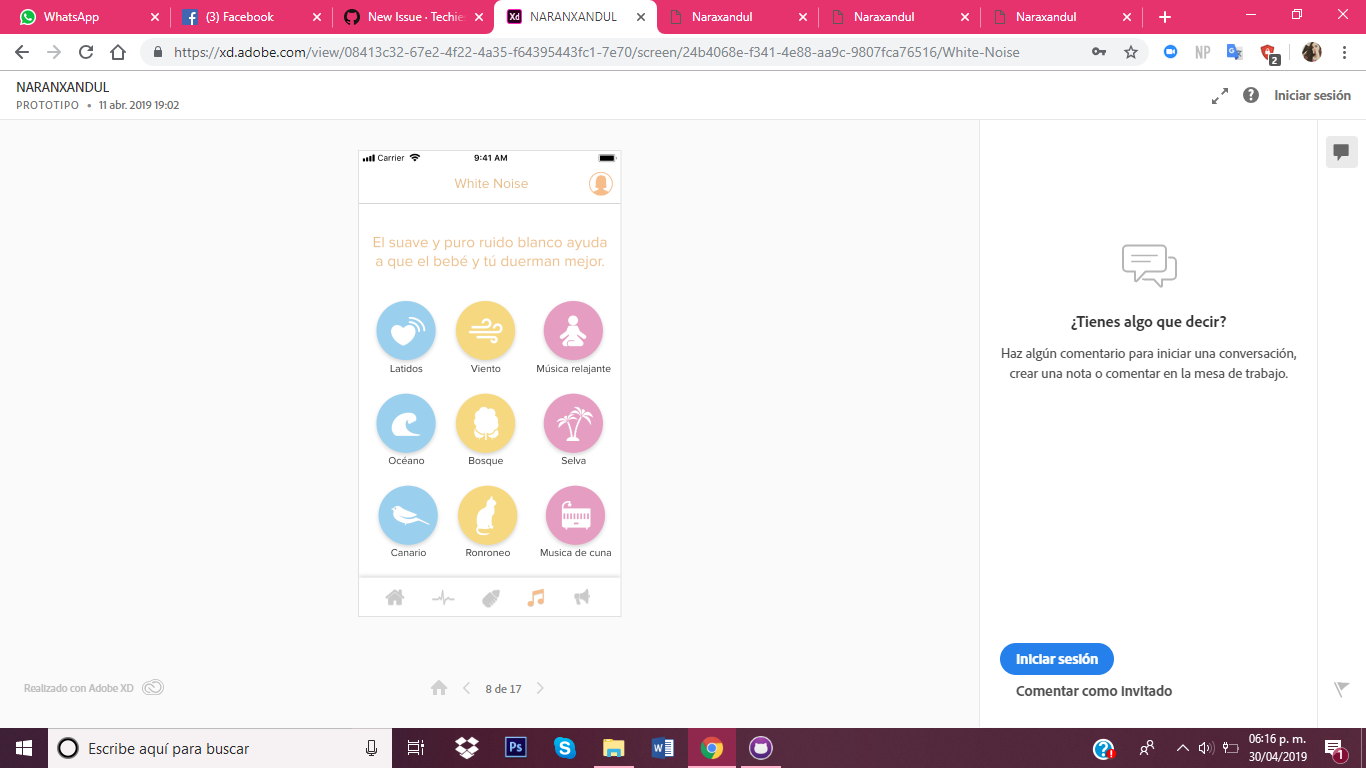The image size is (1366, 768).
Task: Click the saved password key icon
Action: [1099, 52]
